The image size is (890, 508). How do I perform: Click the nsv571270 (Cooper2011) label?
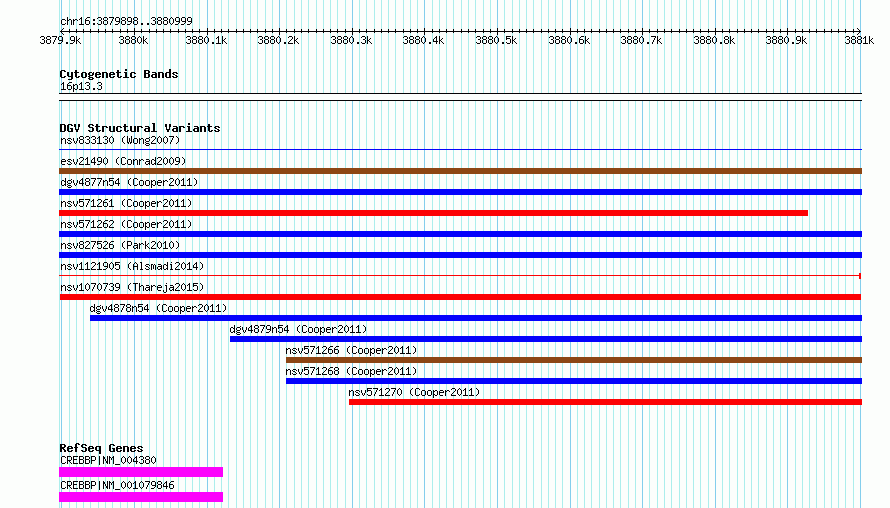pyautogui.click(x=414, y=392)
